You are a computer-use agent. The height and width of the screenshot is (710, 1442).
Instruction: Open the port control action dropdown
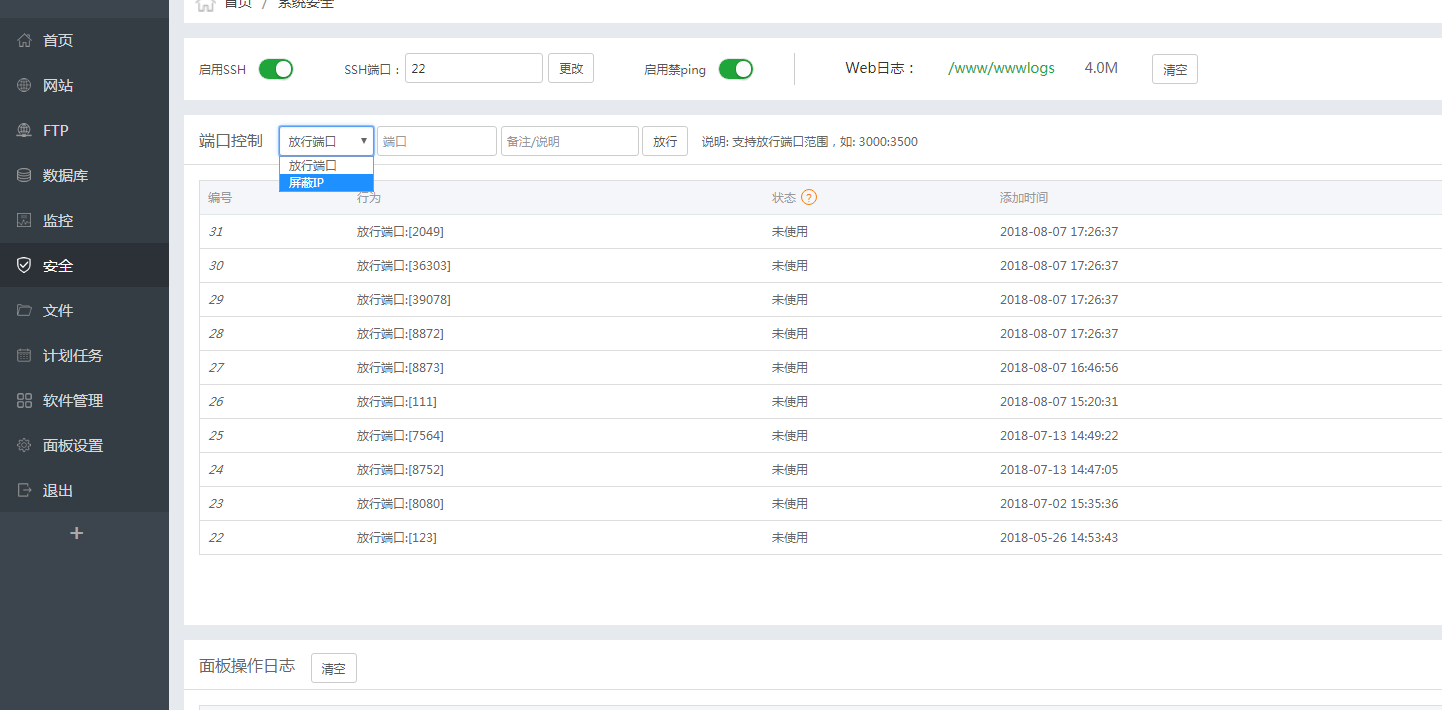[325, 141]
